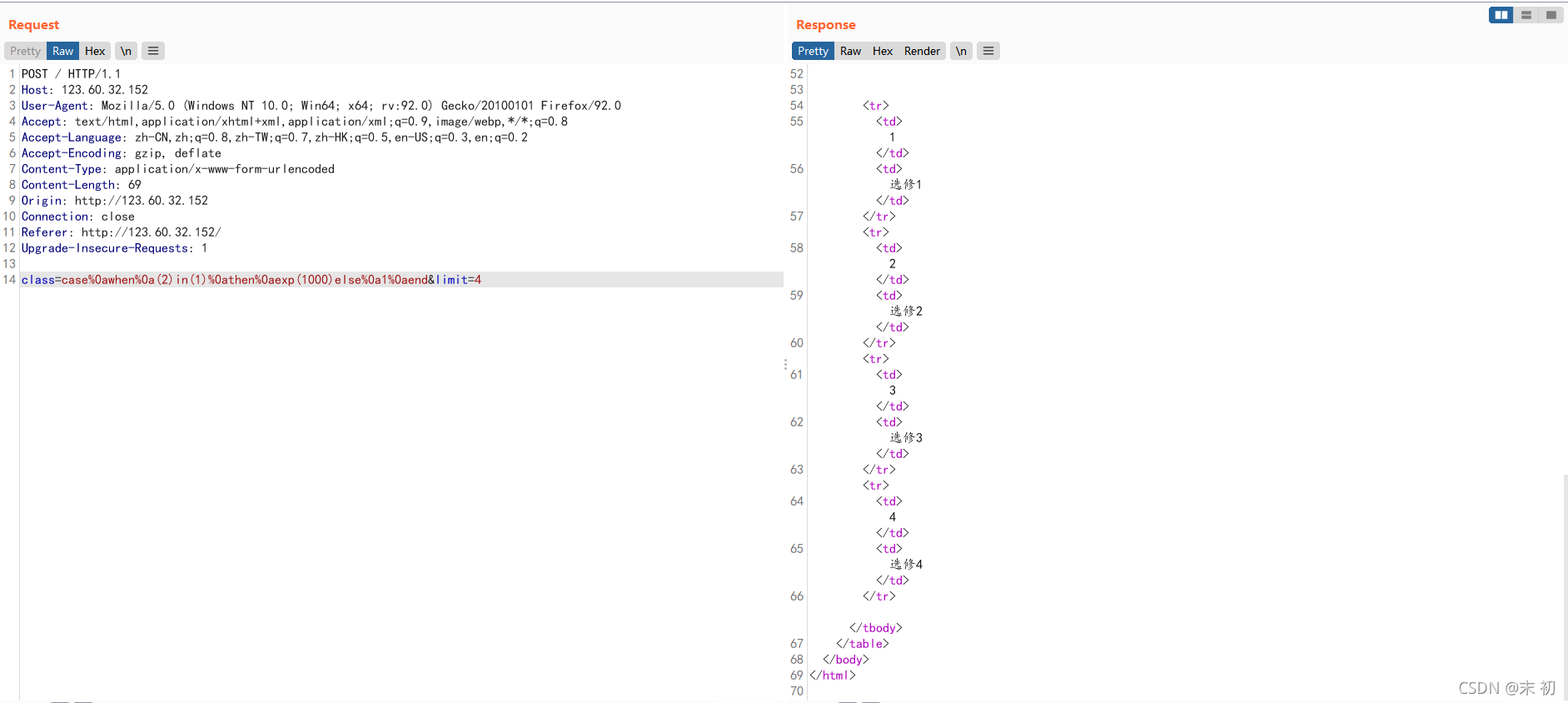Click the closing </html> tag
The image size is (1568, 703).
pyautogui.click(x=833, y=676)
